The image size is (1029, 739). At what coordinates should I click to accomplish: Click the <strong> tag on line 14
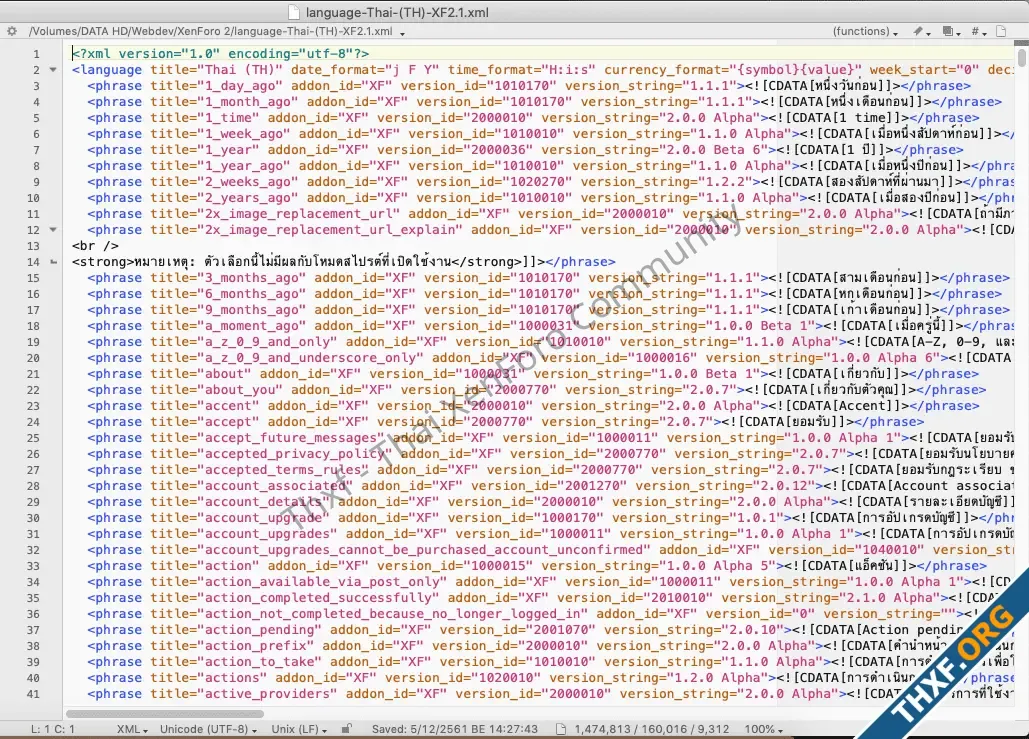(103, 262)
